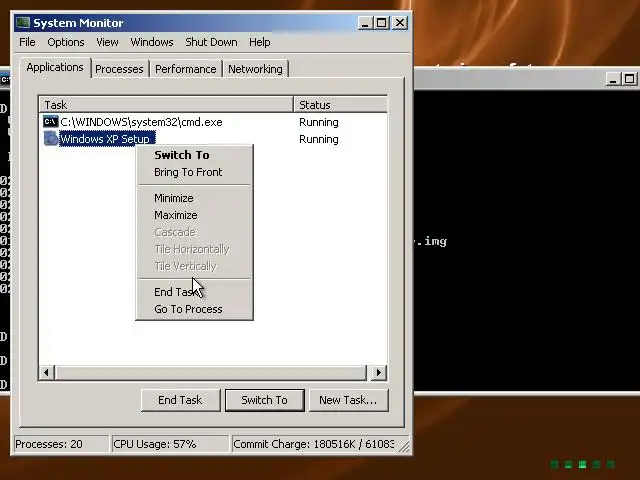
Task: Click the New Task... button
Action: click(x=348, y=400)
